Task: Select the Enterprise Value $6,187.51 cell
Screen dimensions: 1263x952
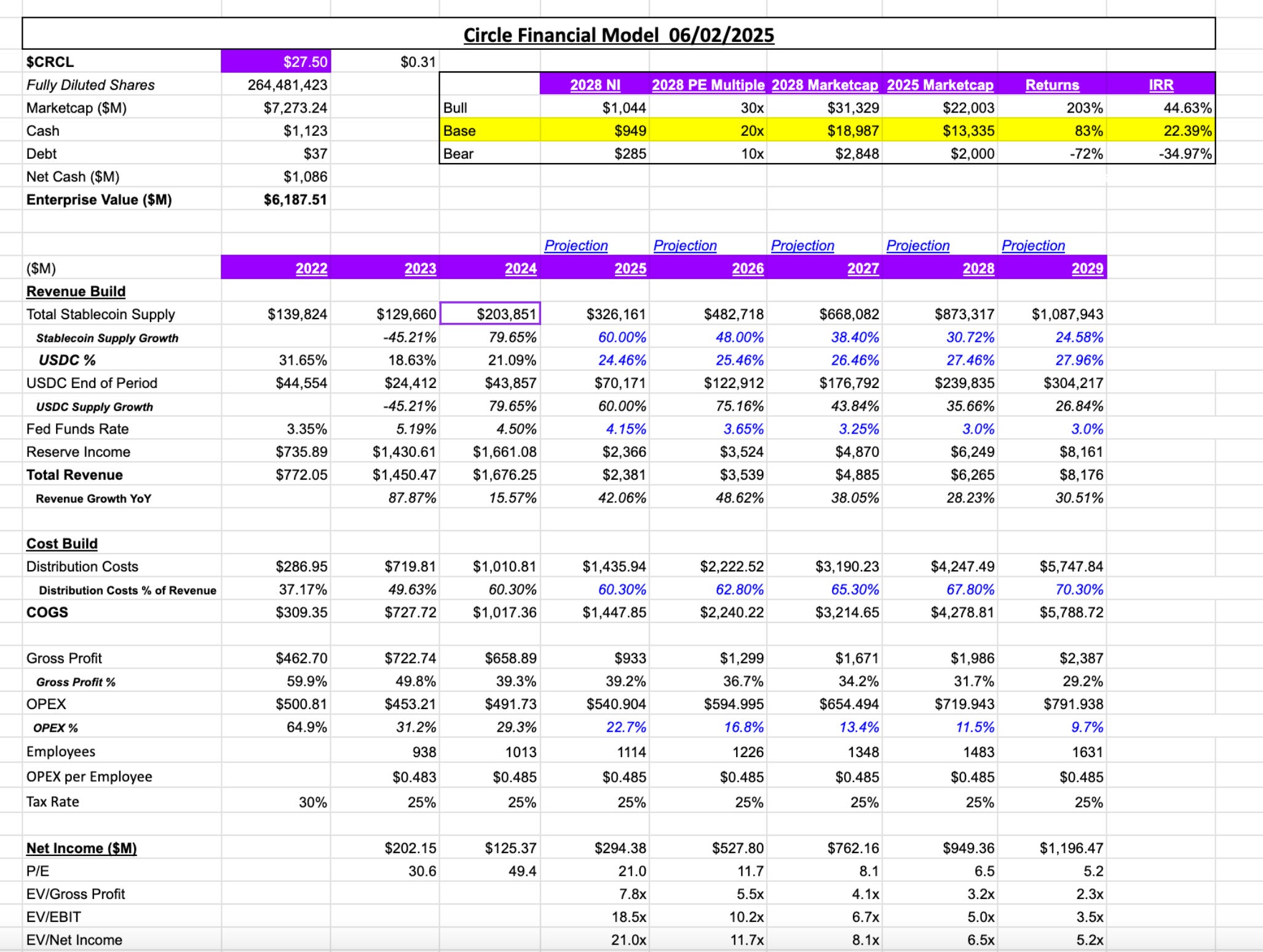Action: click(295, 200)
